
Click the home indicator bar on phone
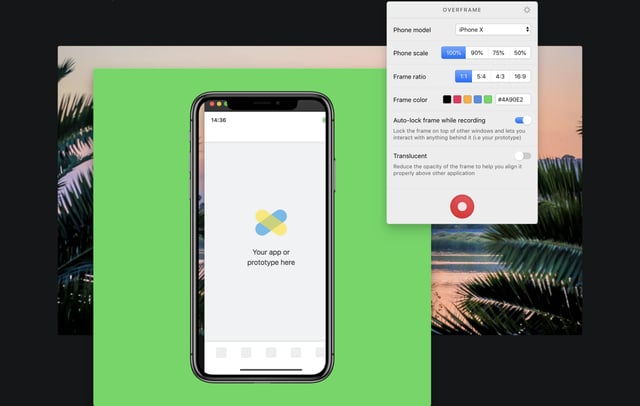pos(271,370)
